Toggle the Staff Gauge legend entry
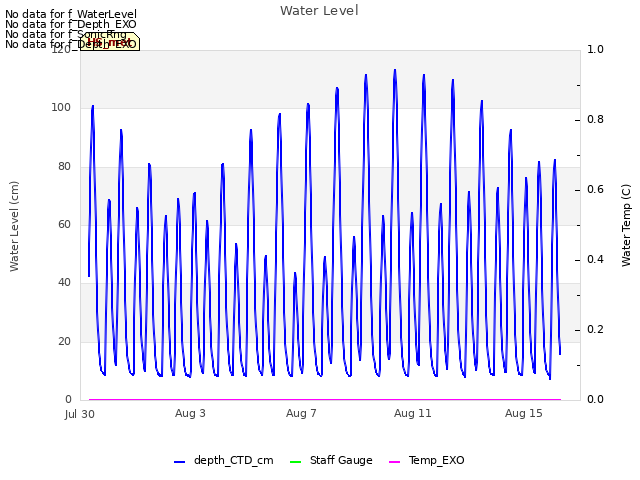Viewport: 640px width, 480px height. point(331,460)
